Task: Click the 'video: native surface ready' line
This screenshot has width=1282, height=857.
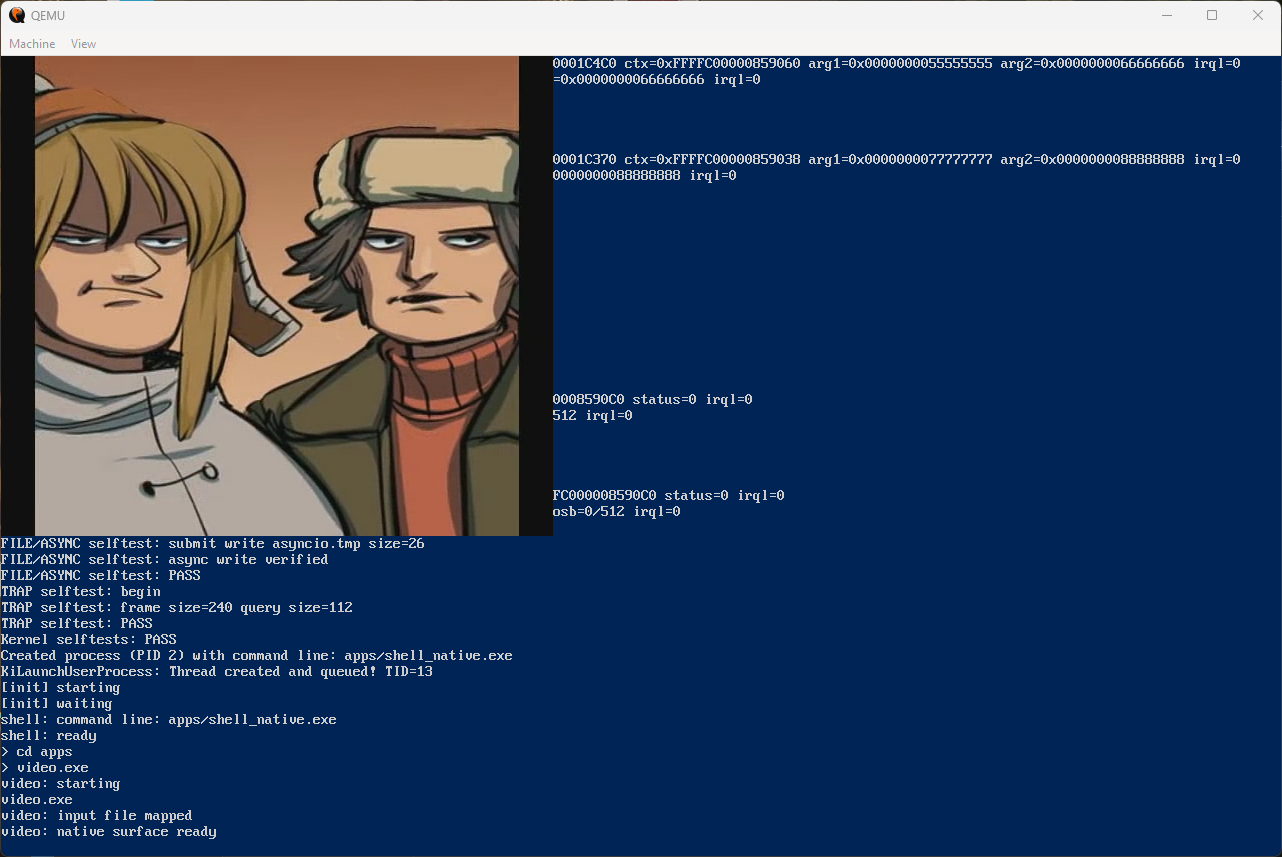Action: [x=109, y=832]
